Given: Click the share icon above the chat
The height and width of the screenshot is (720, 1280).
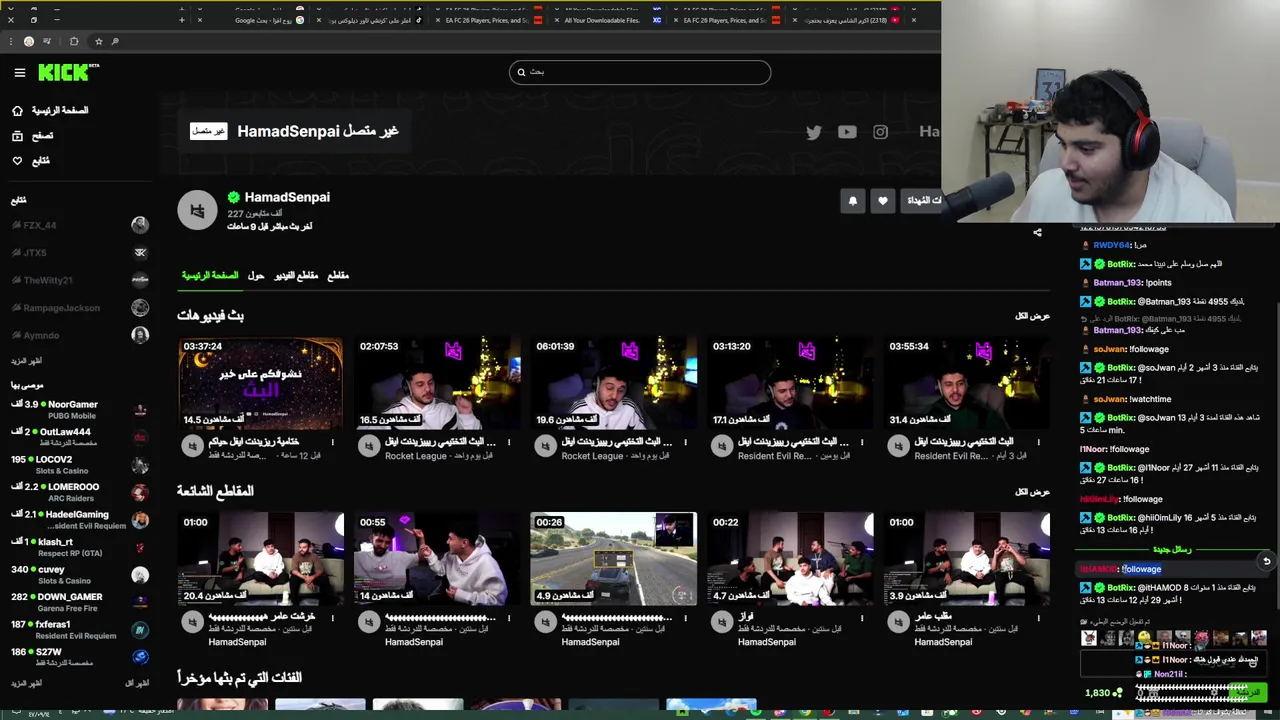Looking at the screenshot, I should (x=1037, y=232).
